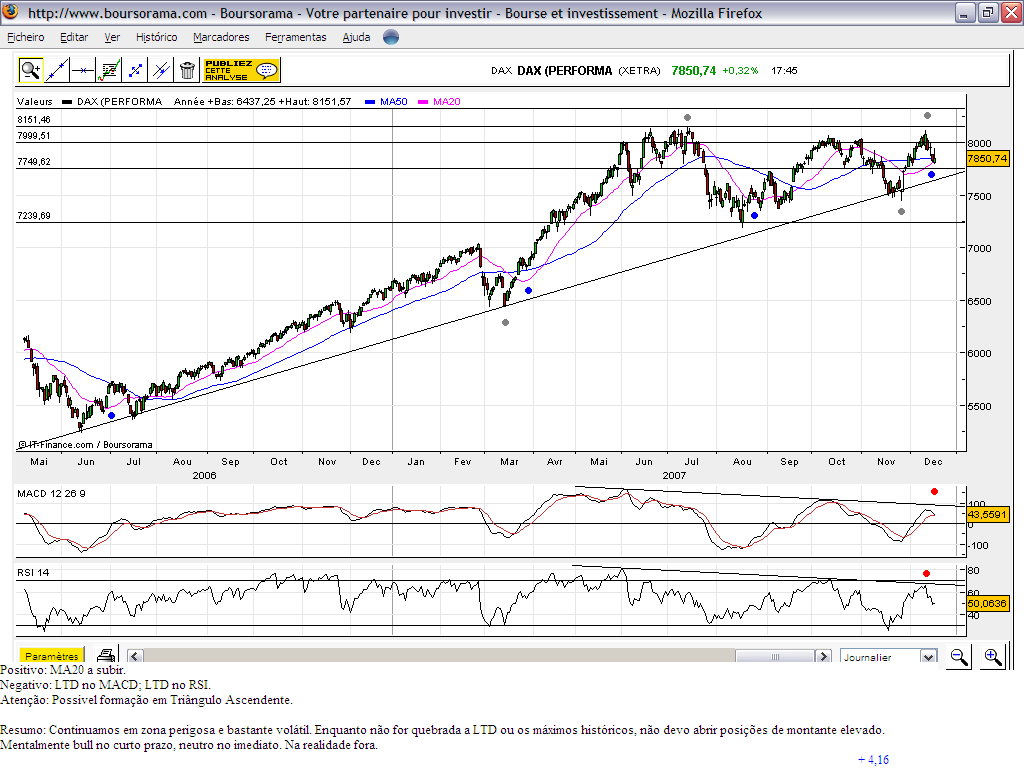Click the red dot on RSI panel
Viewport: 1024px width, 768px height.
tap(926, 573)
